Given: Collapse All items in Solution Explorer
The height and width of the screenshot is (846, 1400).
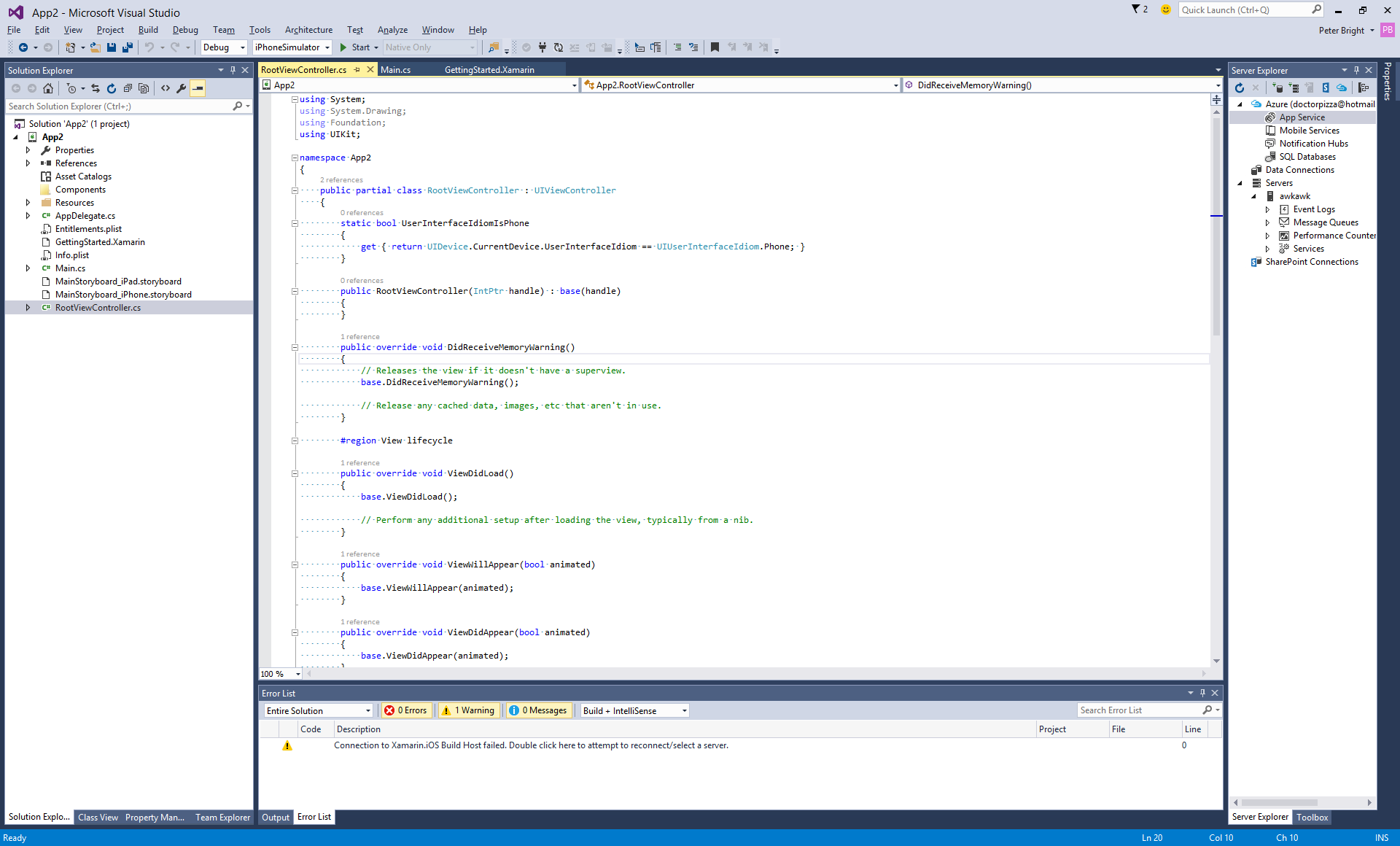Looking at the screenshot, I should pyautogui.click(x=128, y=88).
